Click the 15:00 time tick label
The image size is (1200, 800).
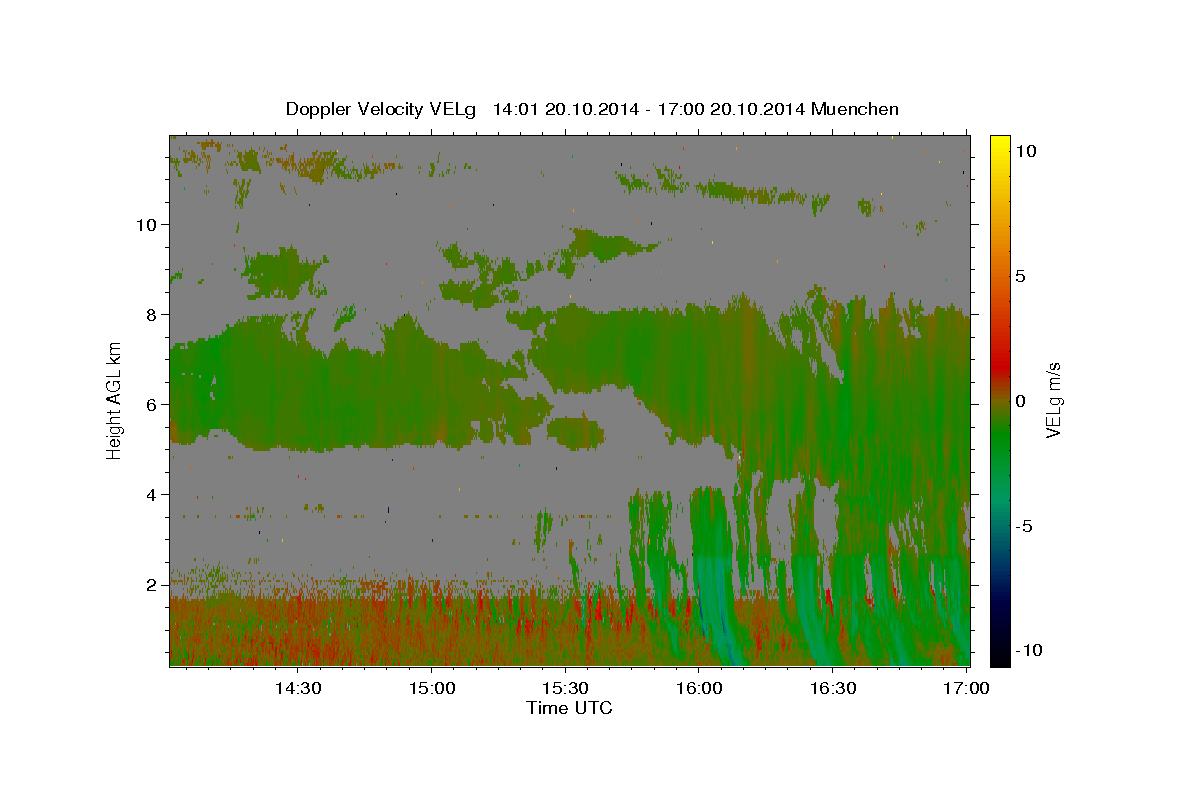[431, 688]
